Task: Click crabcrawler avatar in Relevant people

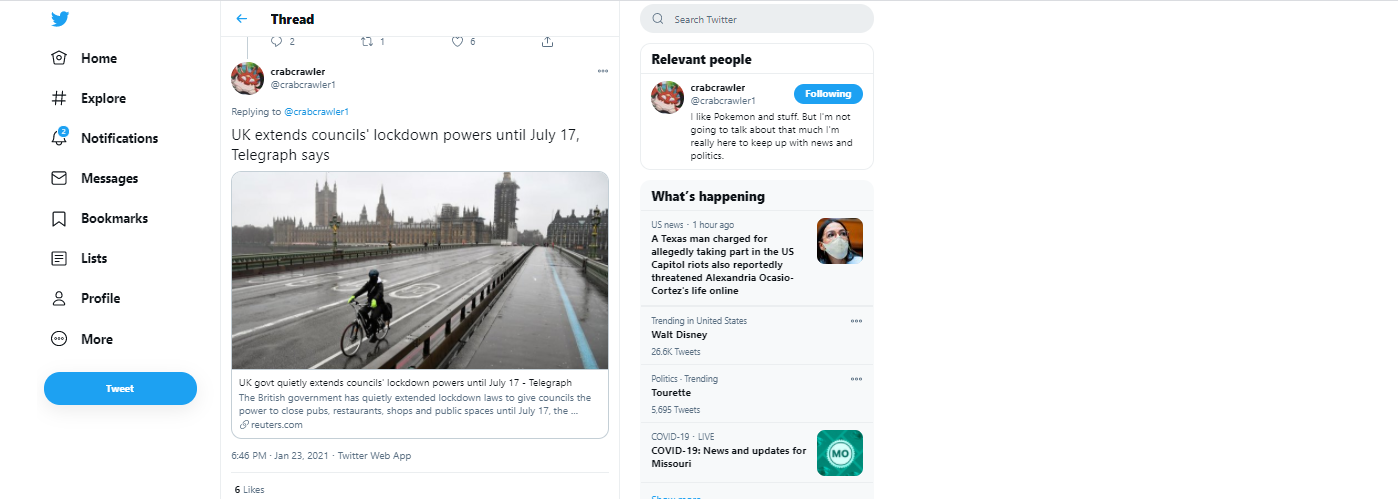Action: [x=667, y=97]
